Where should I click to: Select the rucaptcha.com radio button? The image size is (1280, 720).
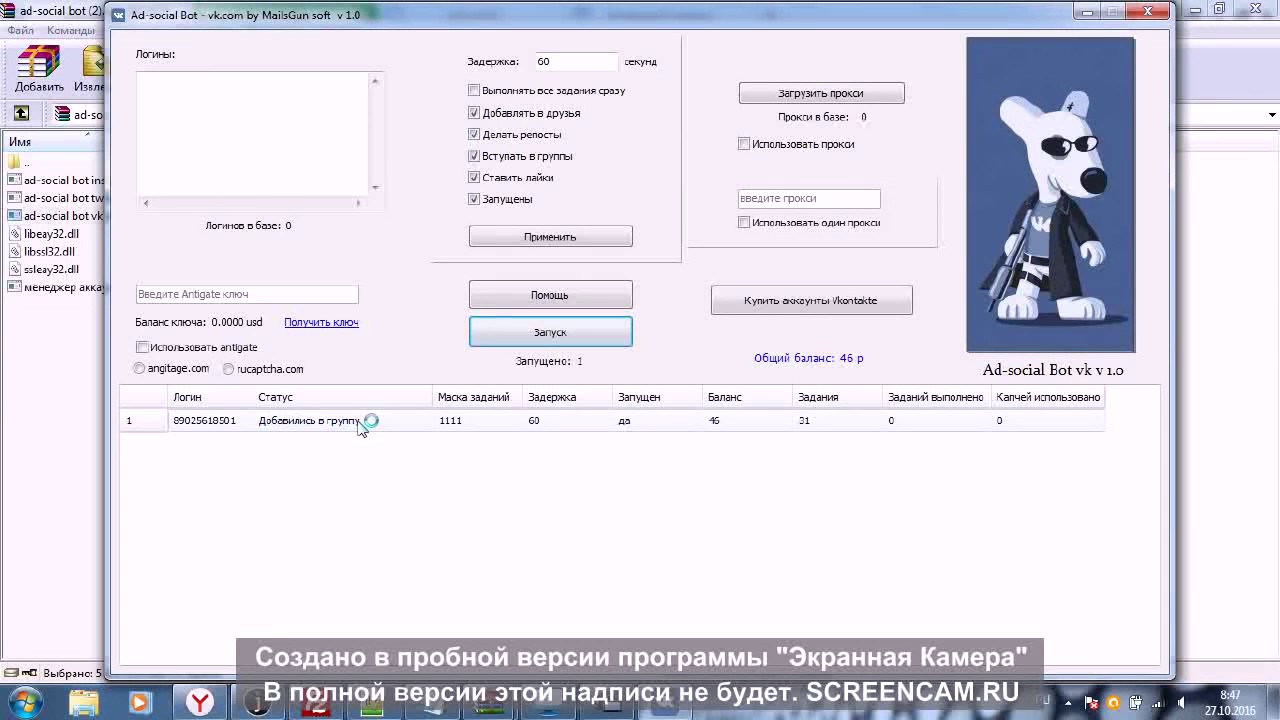click(x=229, y=369)
